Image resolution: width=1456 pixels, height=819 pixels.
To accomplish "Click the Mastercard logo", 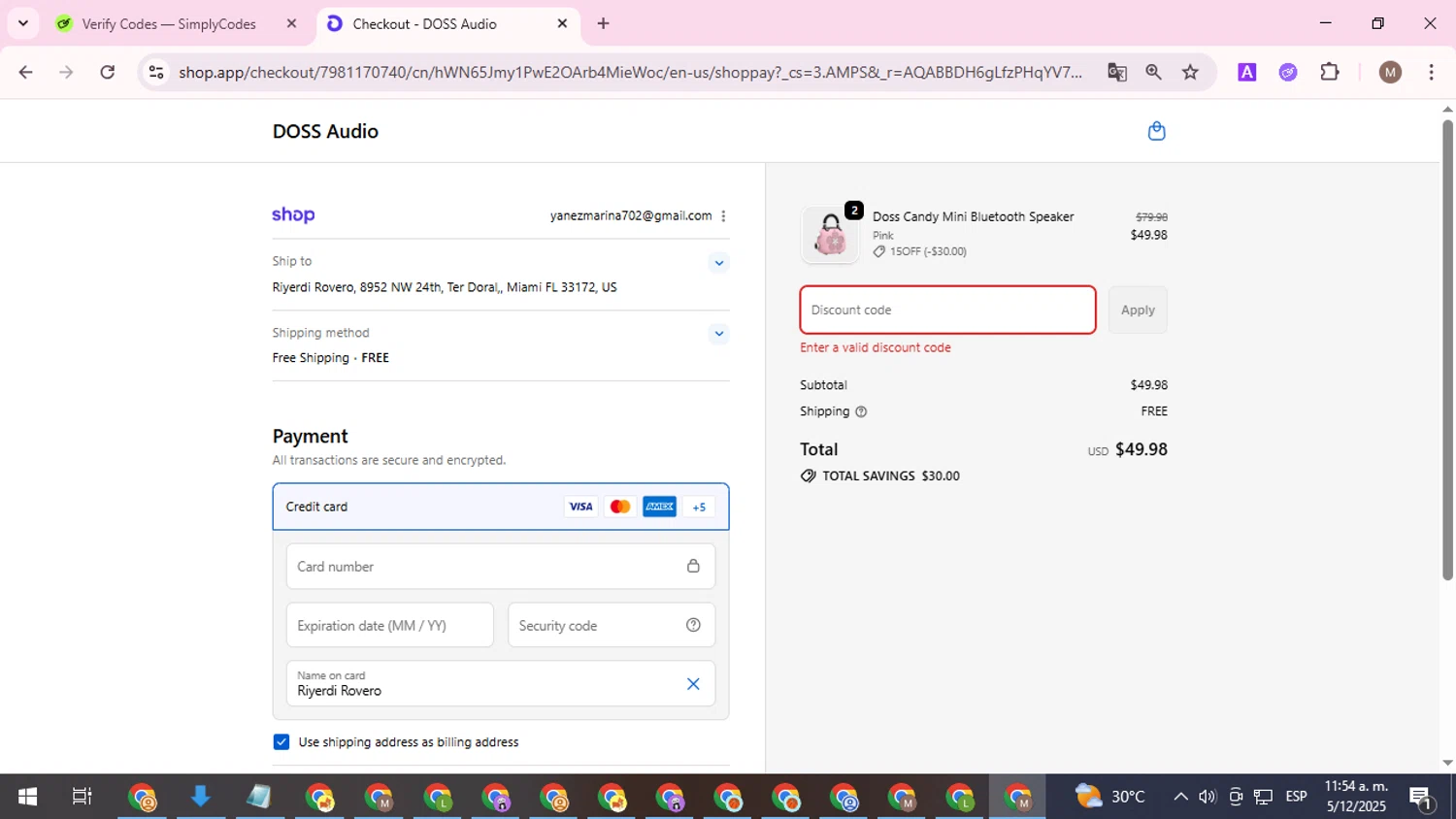I will click(619, 507).
